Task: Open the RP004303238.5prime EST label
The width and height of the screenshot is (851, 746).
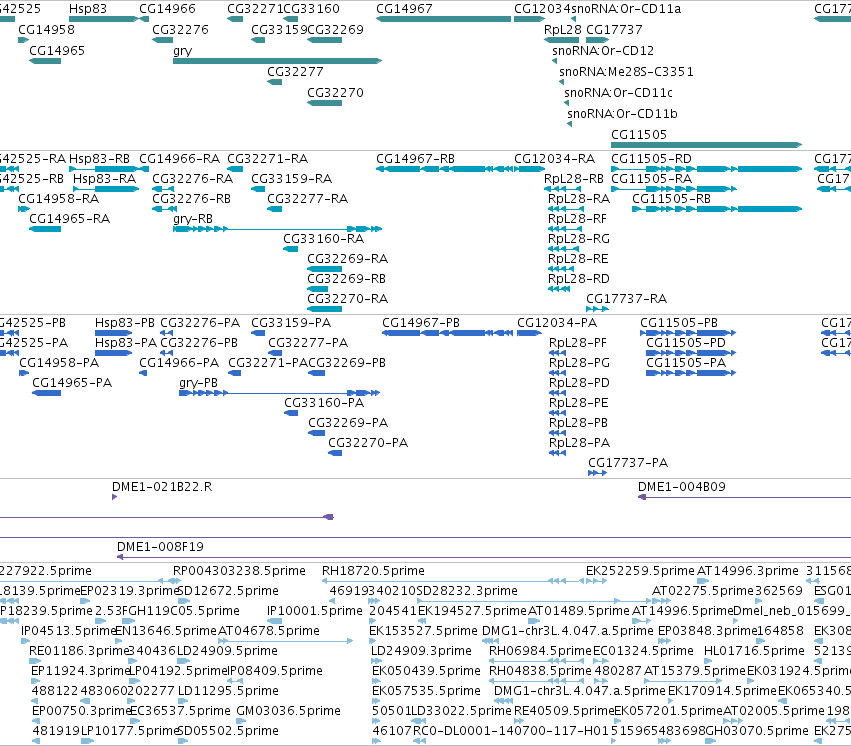Action: pyautogui.click(x=239, y=571)
